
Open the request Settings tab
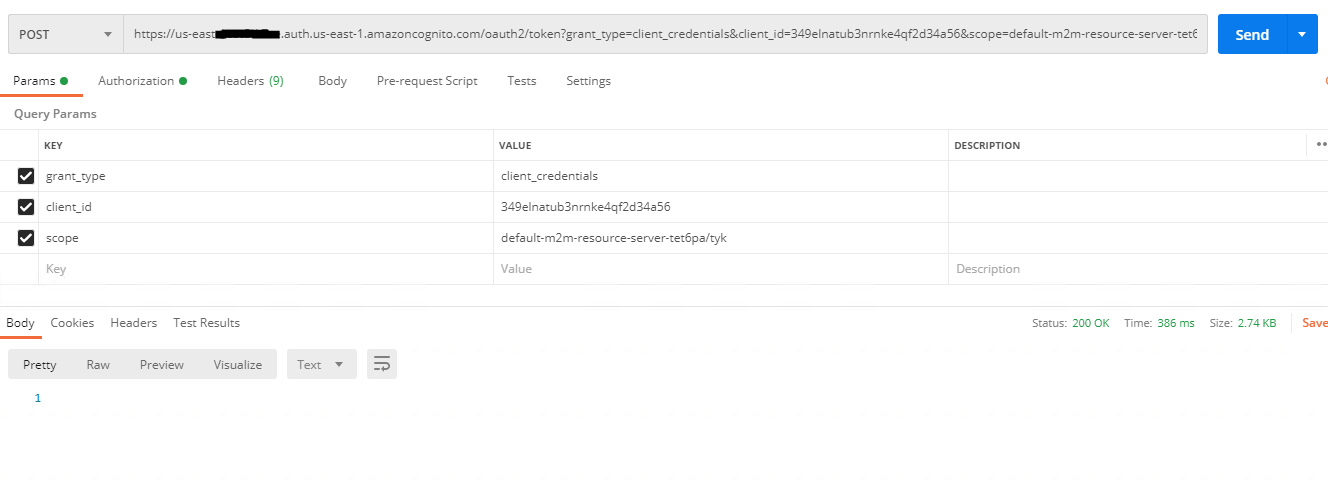[588, 81]
